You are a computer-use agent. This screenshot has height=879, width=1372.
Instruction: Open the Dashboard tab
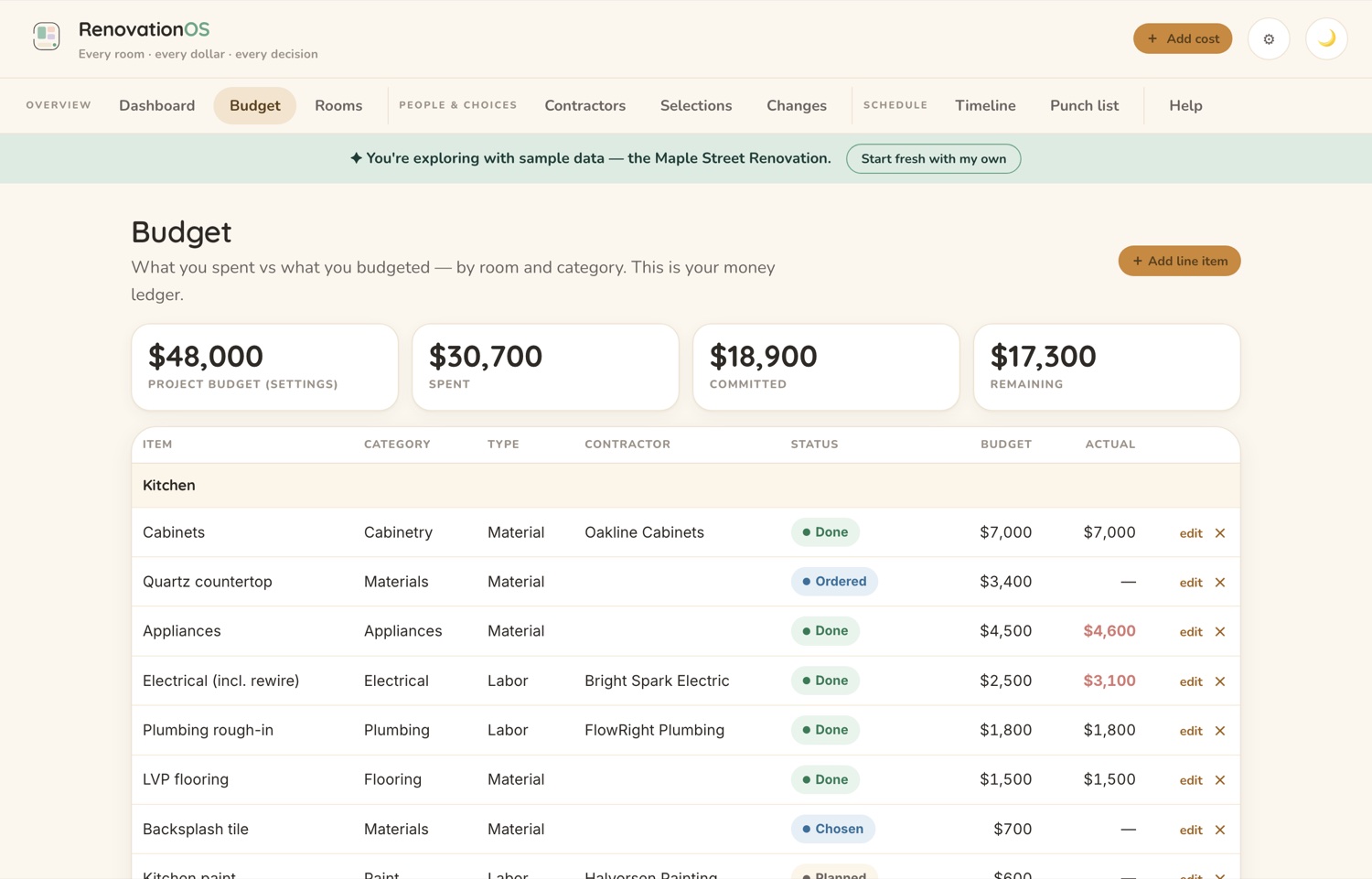157,105
